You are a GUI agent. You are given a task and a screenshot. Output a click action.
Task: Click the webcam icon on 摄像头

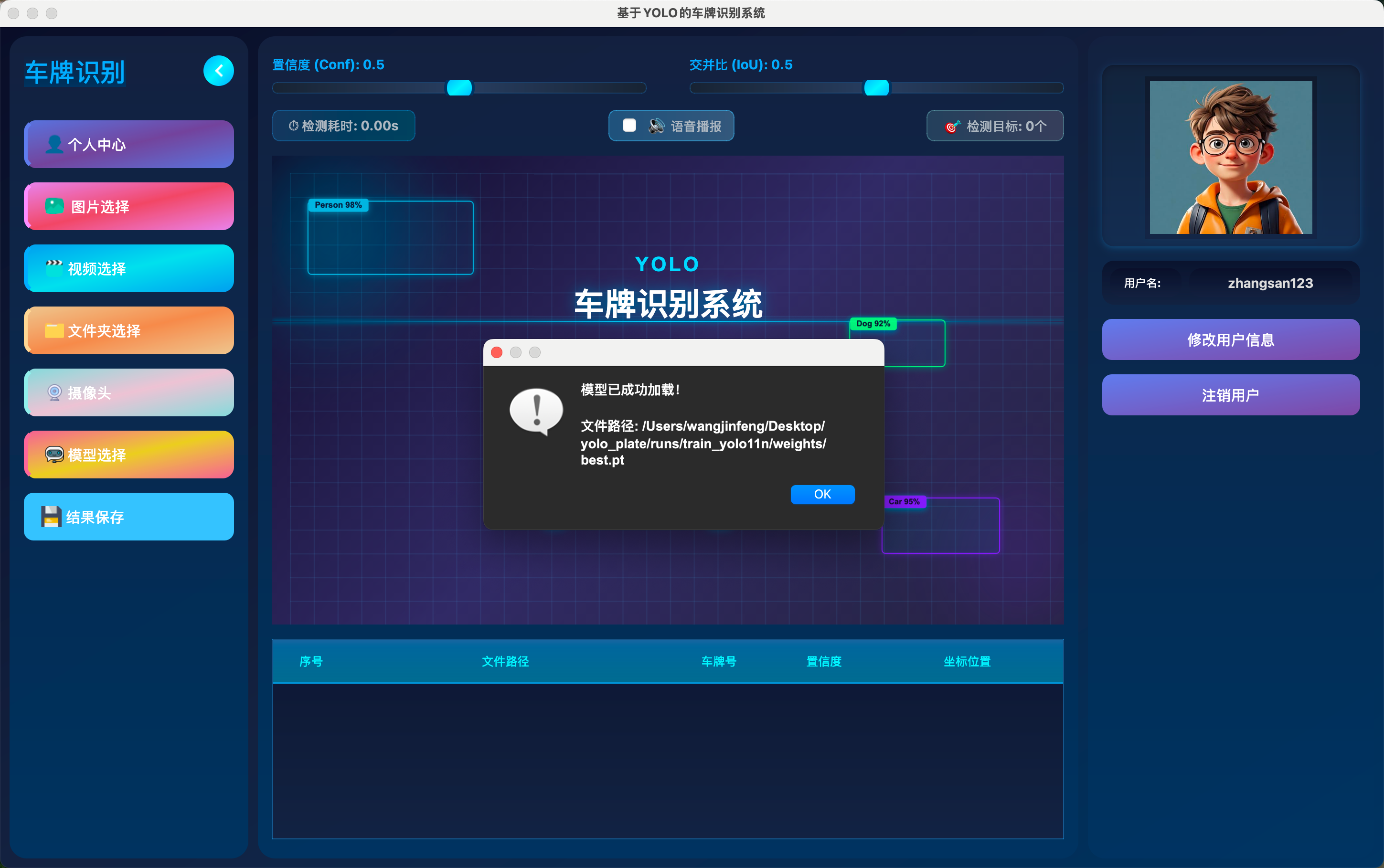[x=54, y=392]
